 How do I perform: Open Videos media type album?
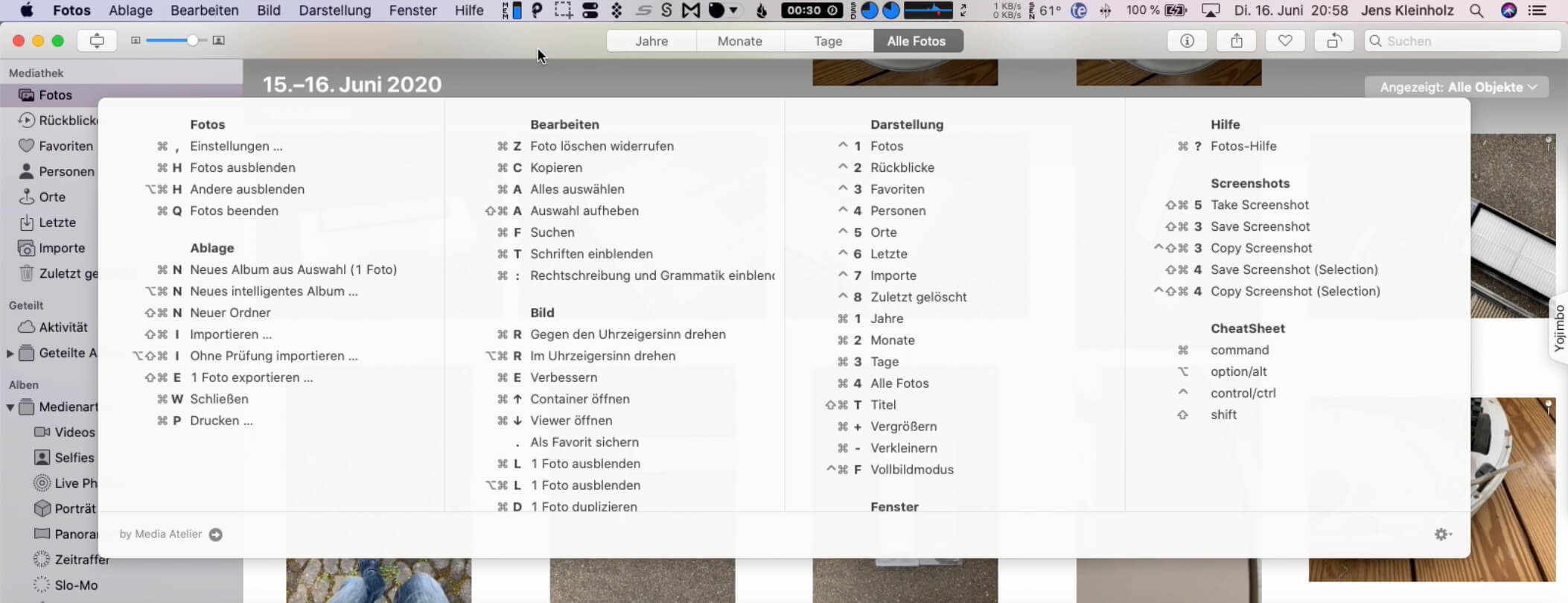tap(65, 432)
